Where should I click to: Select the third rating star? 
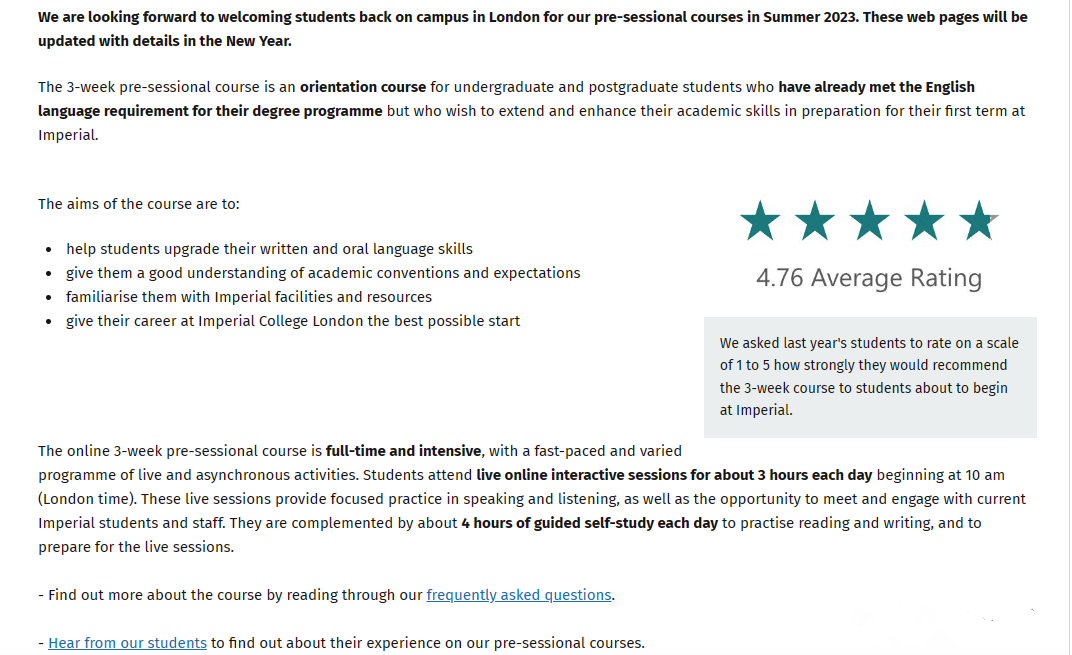click(869, 221)
